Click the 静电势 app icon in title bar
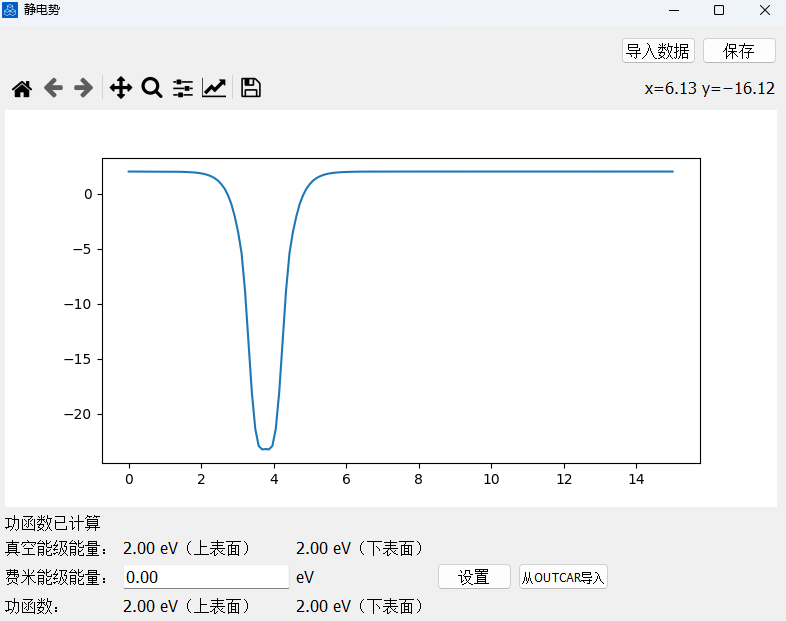 click(11, 10)
